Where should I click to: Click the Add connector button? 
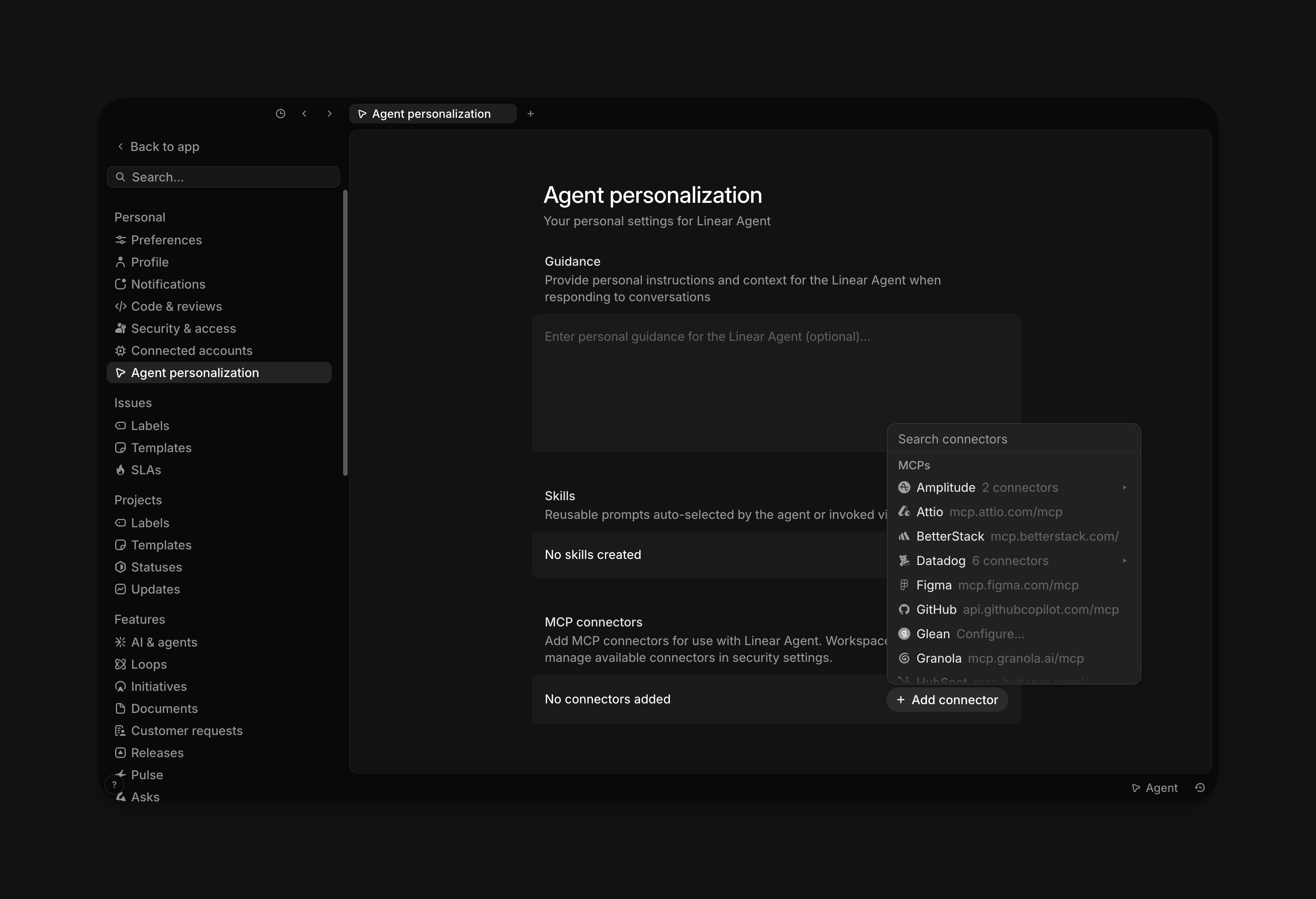pos(947,700)
